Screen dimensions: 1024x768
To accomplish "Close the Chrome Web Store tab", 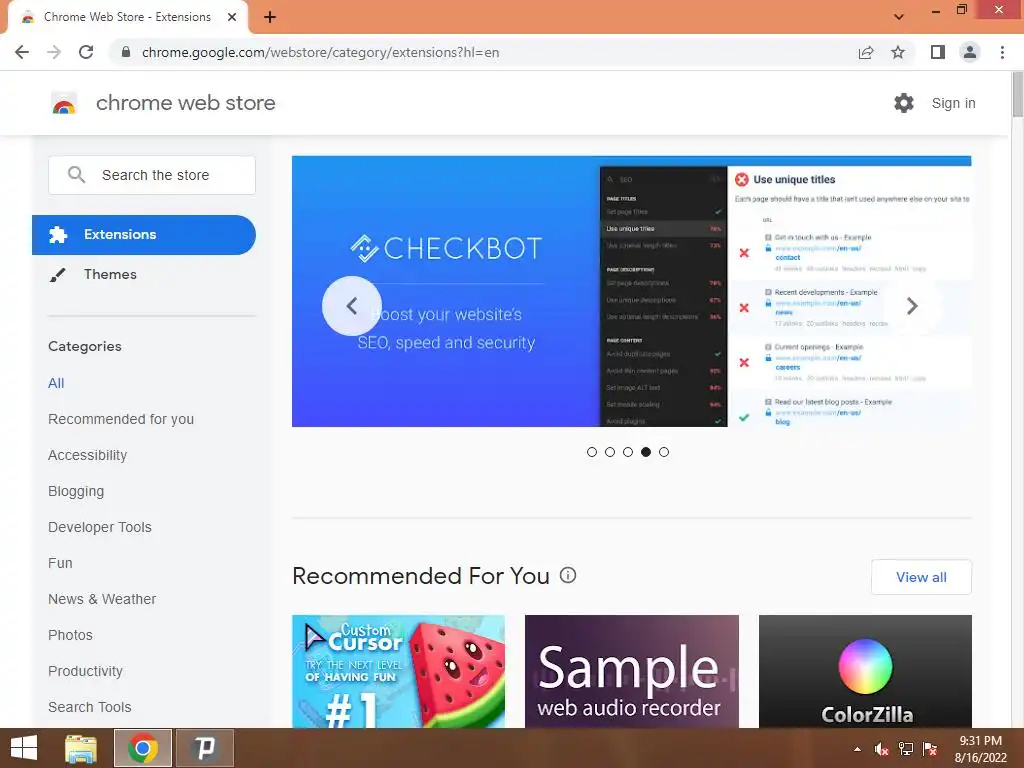I will (232, 17).
